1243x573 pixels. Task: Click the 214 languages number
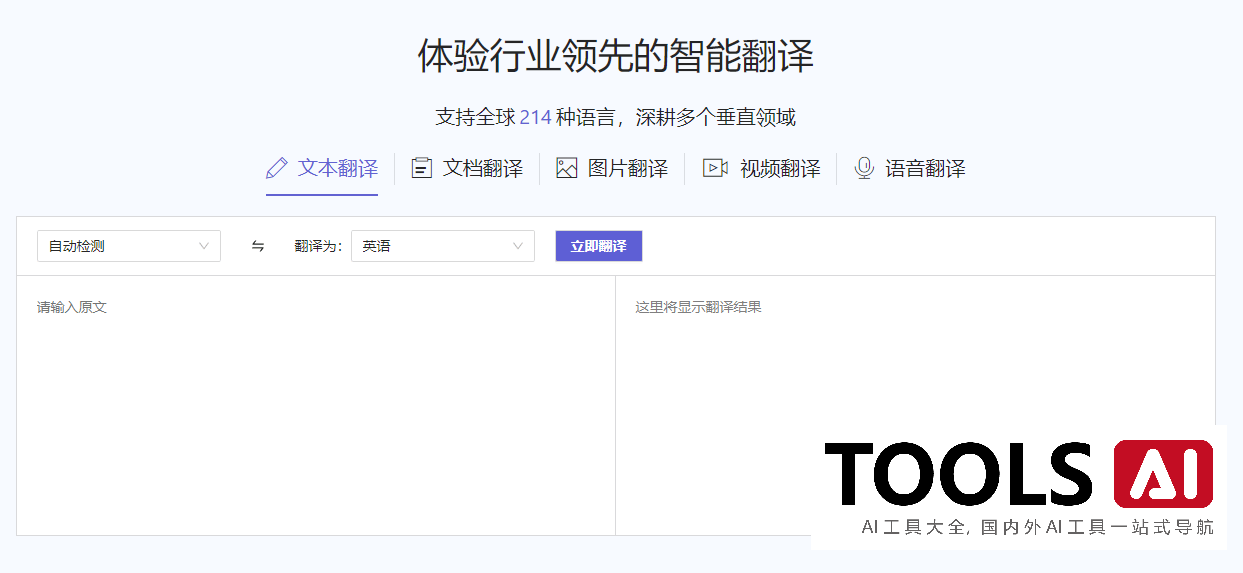[x=536, y=117]
